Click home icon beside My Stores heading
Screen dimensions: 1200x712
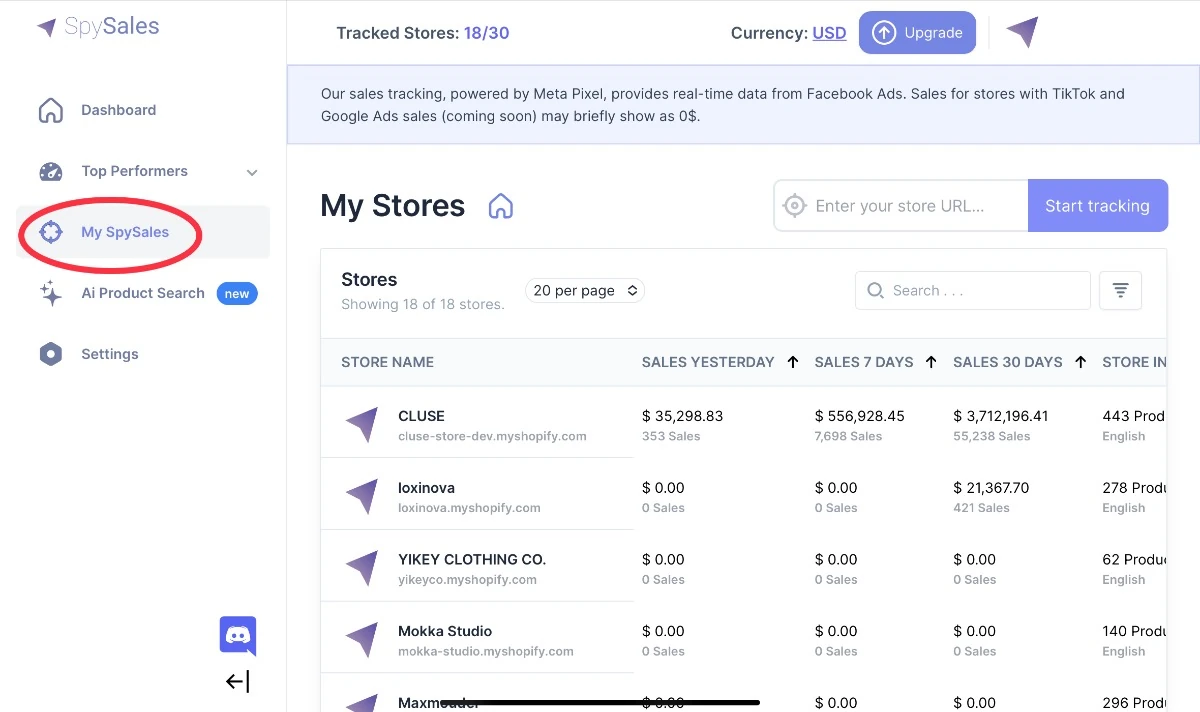click(500, 206)
